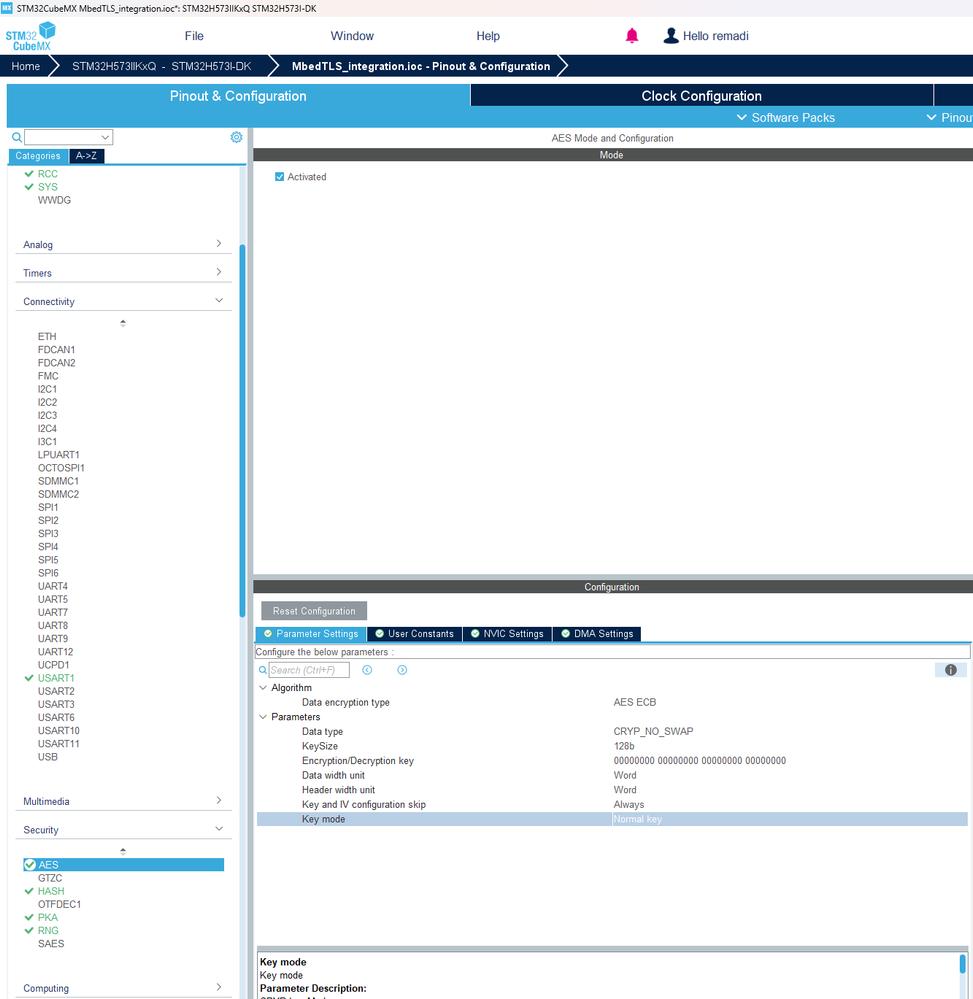Viewport: 973px width, 999px height.
Task: Go to the previous parameter search result
Action: coord(367,670)
